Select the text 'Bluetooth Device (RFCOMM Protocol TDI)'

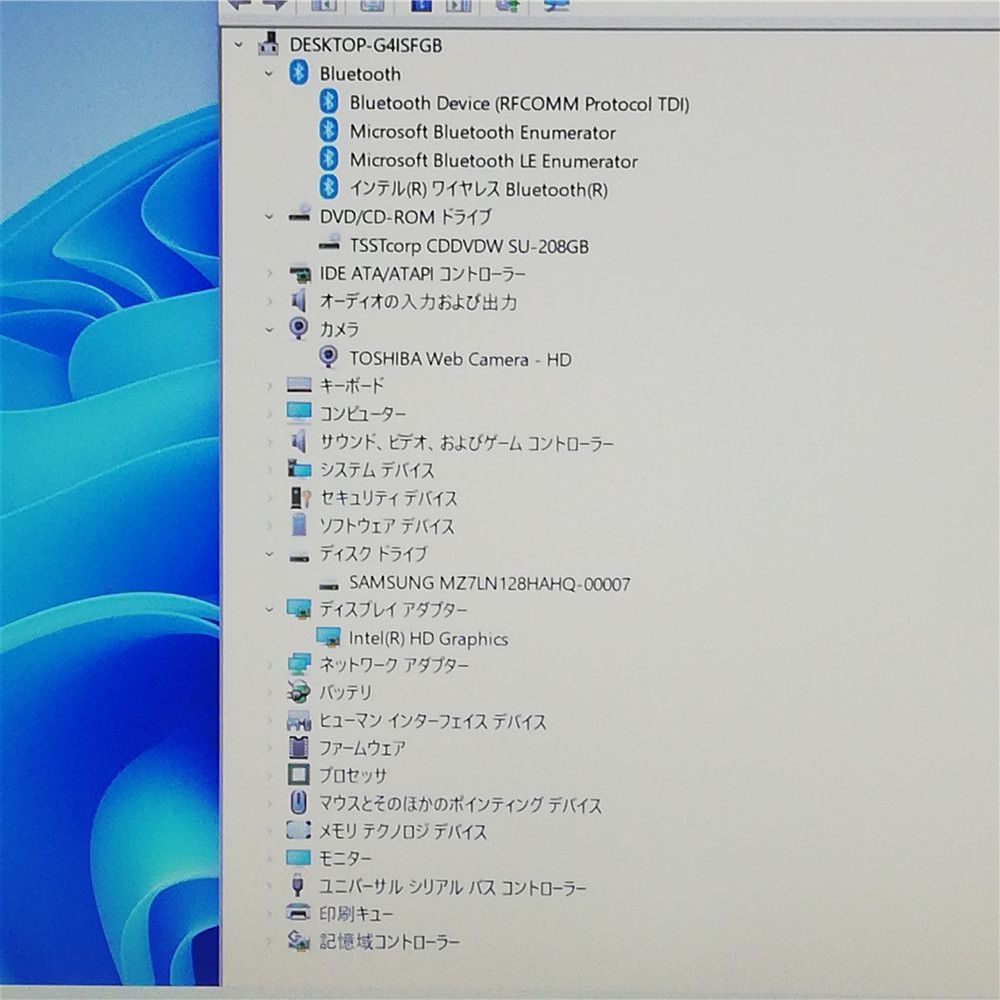coord(519,103)
